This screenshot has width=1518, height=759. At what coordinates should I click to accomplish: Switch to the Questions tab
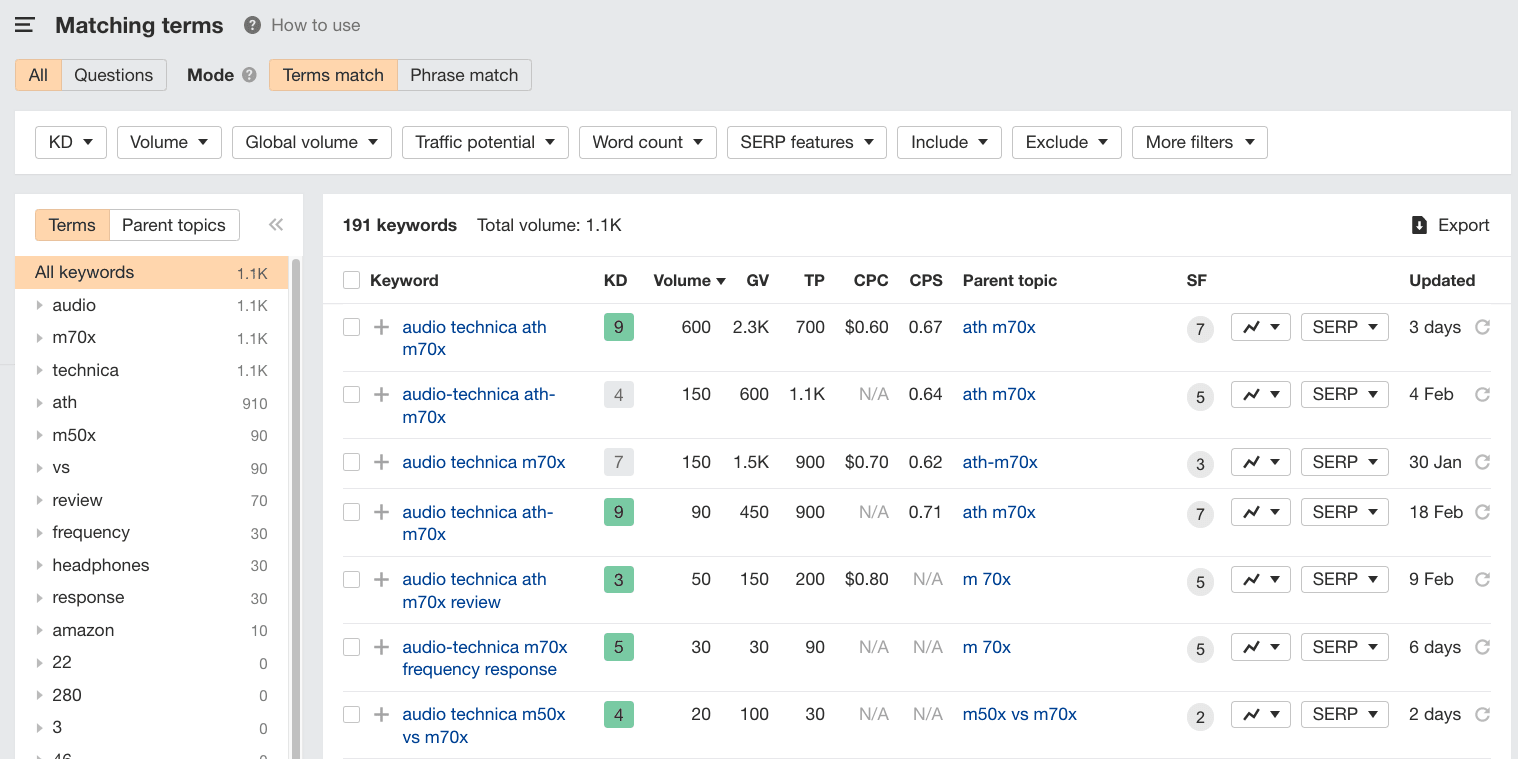point(114,75)
